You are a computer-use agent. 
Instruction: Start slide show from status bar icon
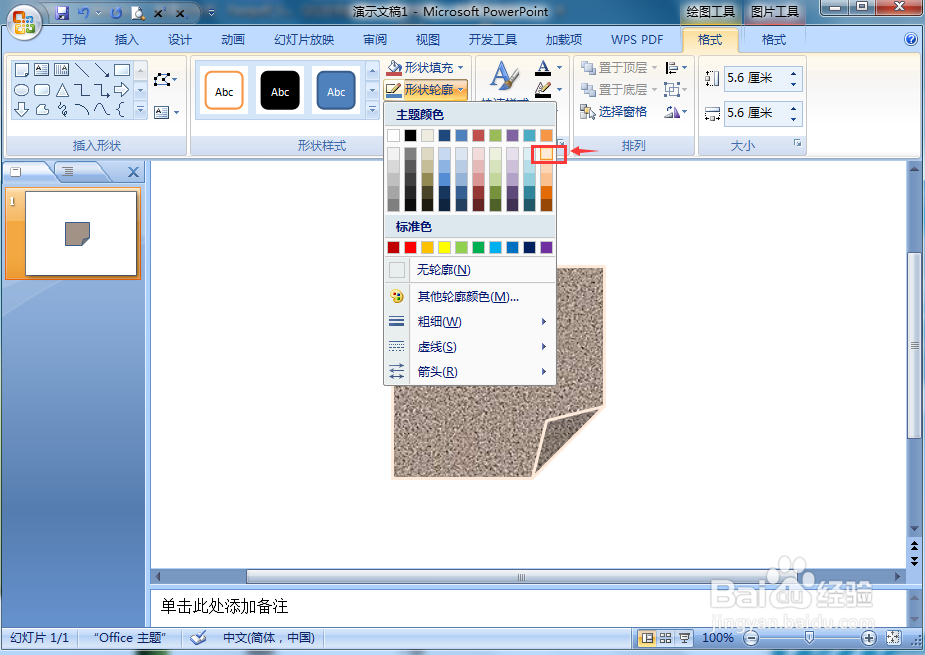tap(684, 638)
